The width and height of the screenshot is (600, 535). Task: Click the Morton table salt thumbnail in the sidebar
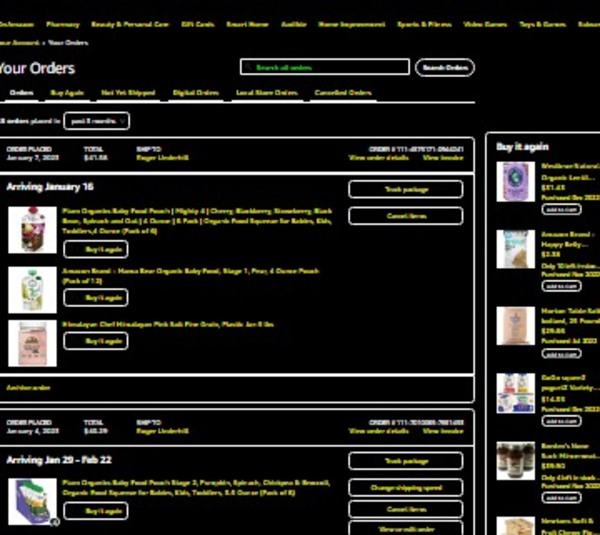tap(516, 326)
